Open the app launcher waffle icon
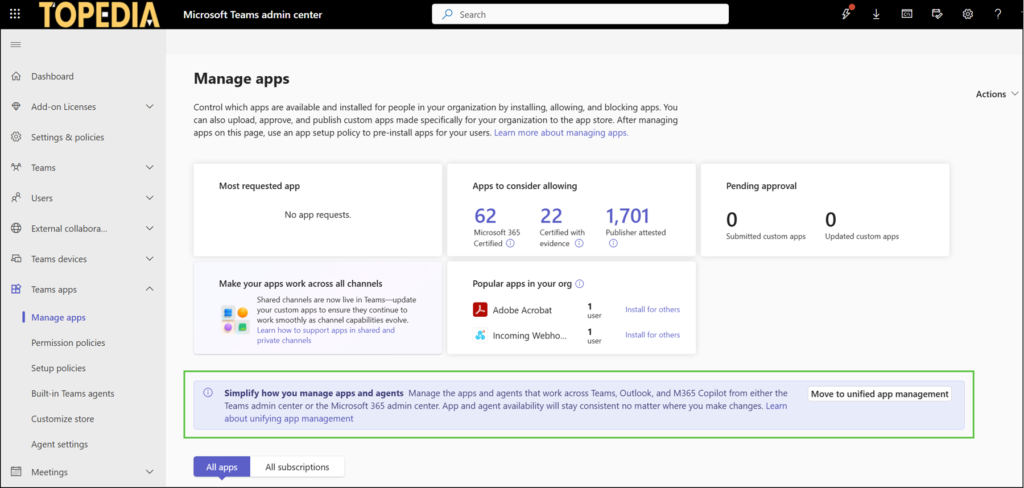Screen dimensions: 1024x488 [x=15, y=14]
